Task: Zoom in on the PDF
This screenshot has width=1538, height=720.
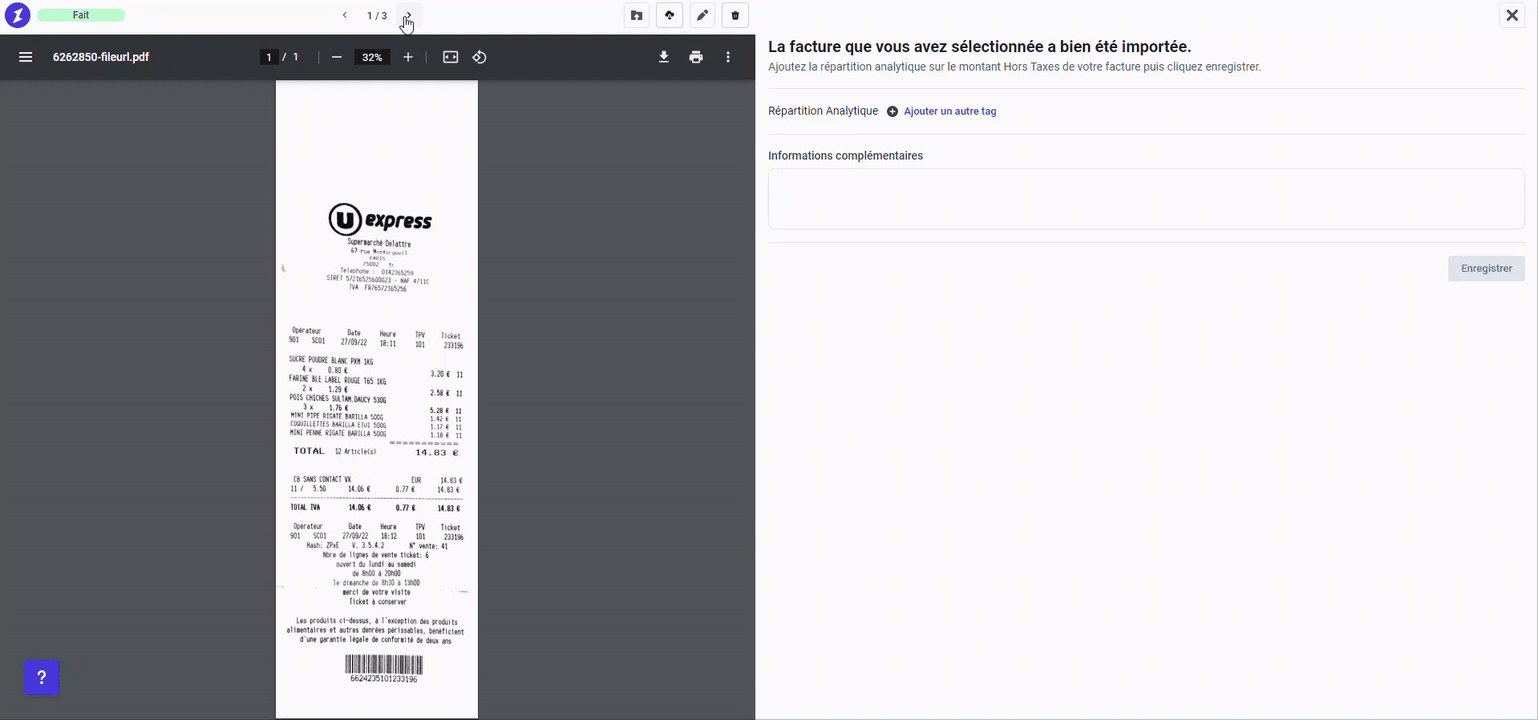Action: tap(408, 57)
